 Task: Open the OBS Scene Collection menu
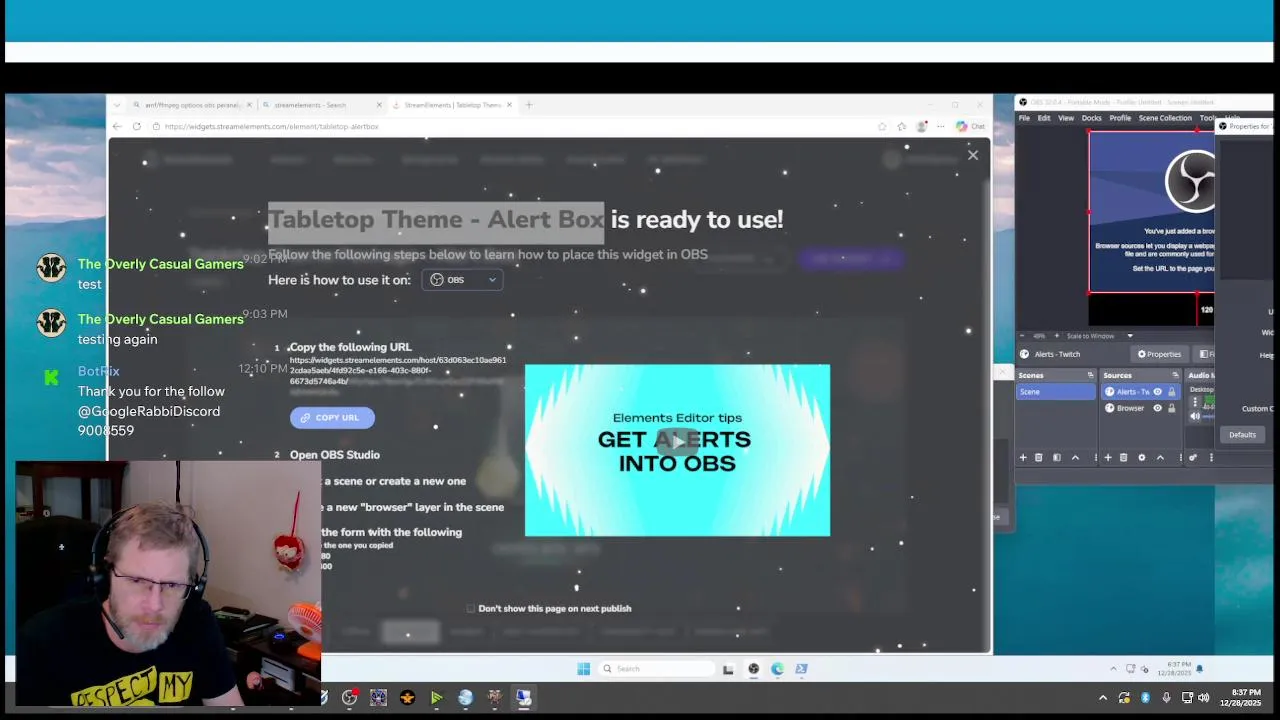coord(1165,118)
